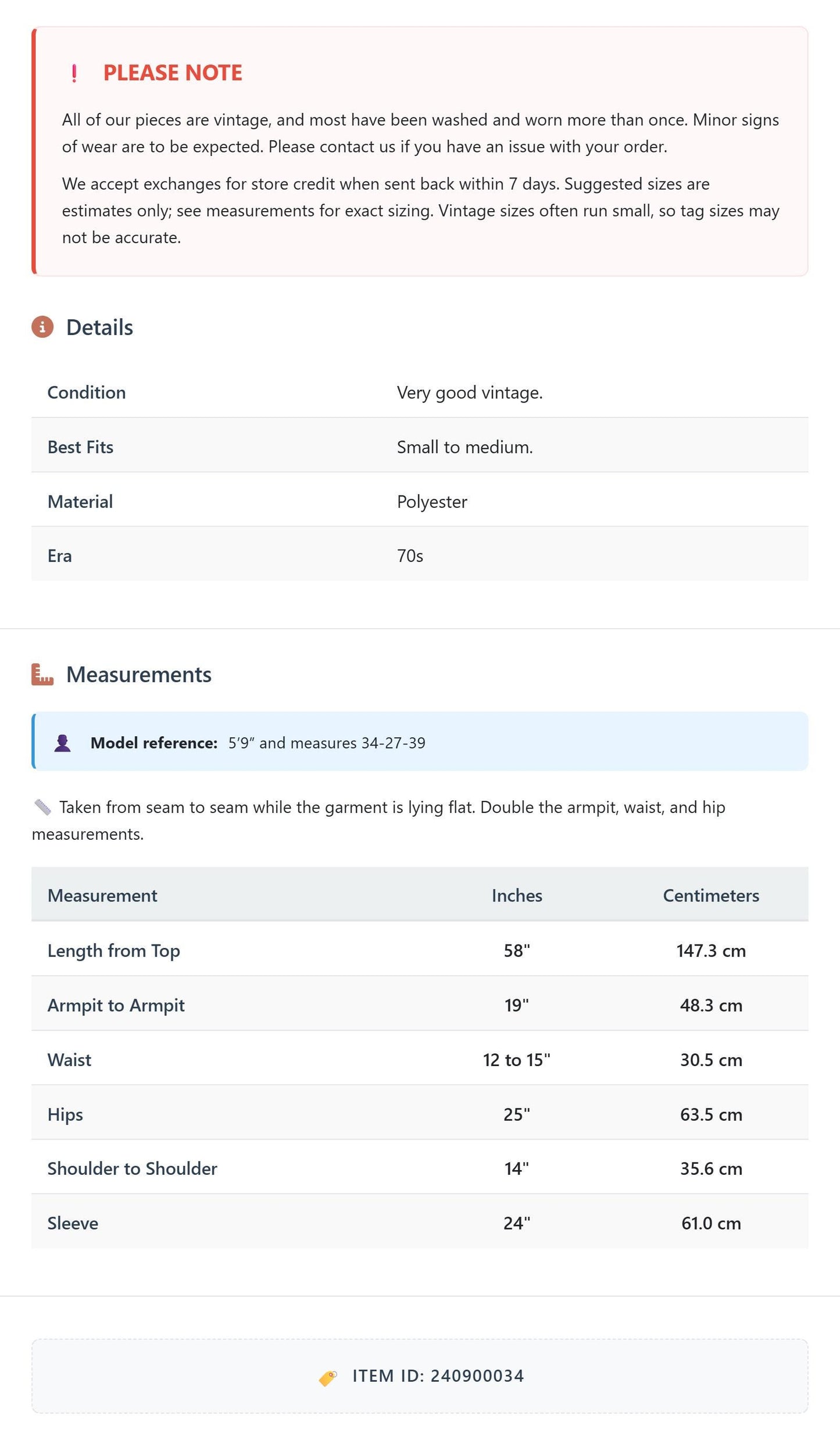Image resolution: width=840 pixels, height=1440 pixels.
Task: Click the Measurement column header
Action: pos(102,895)
